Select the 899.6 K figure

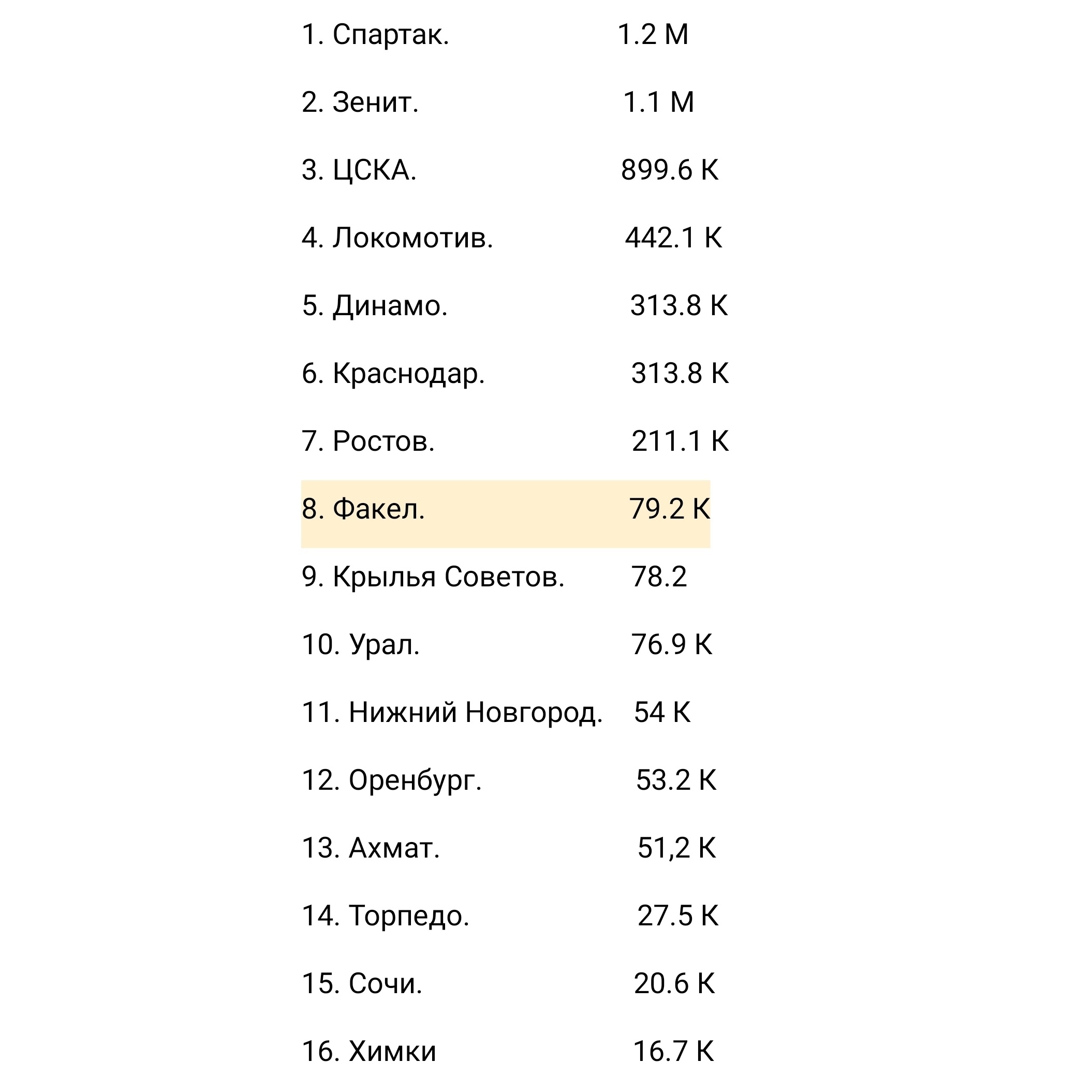coord(669,171)
